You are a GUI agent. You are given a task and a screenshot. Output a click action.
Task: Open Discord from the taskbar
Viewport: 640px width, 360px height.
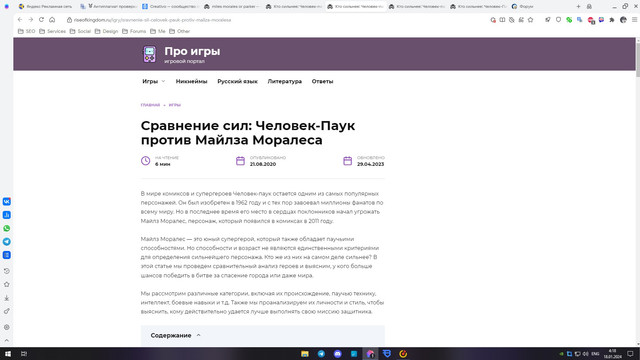pyautogui.click(x=338, y=354)
